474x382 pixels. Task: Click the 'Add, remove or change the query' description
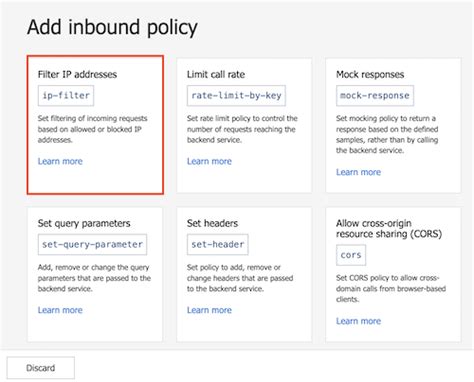point(94,278)
